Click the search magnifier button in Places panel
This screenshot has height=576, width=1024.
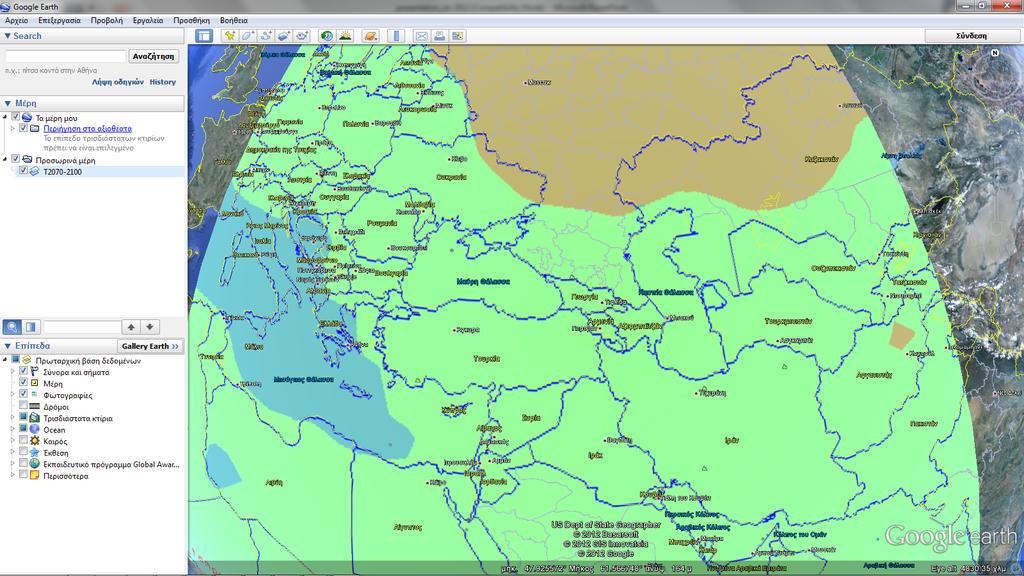12,327
